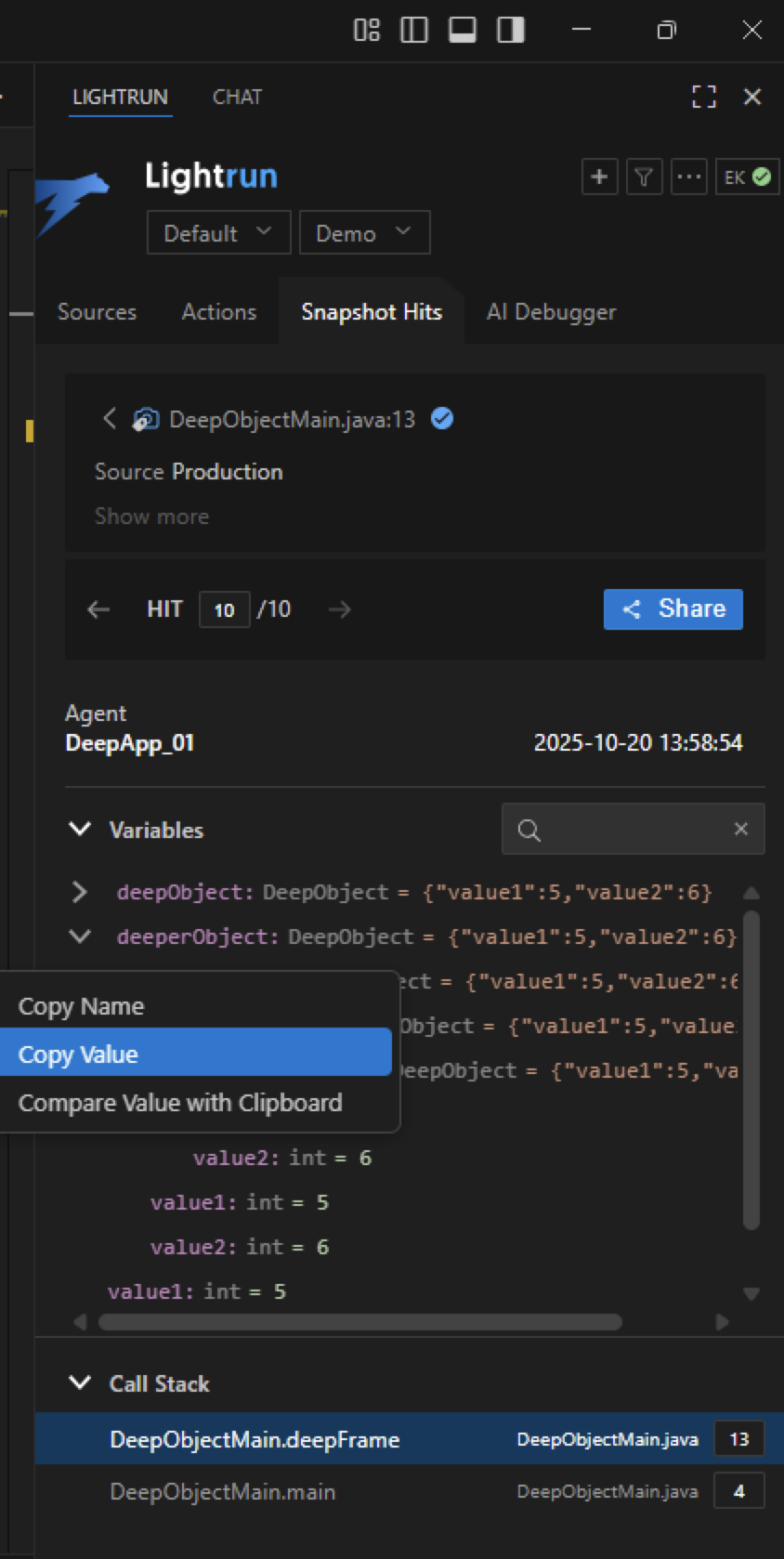Open the Default dropdown
Image resolution: width=784 pixels, height=1559 pixels.
point(218,232)
